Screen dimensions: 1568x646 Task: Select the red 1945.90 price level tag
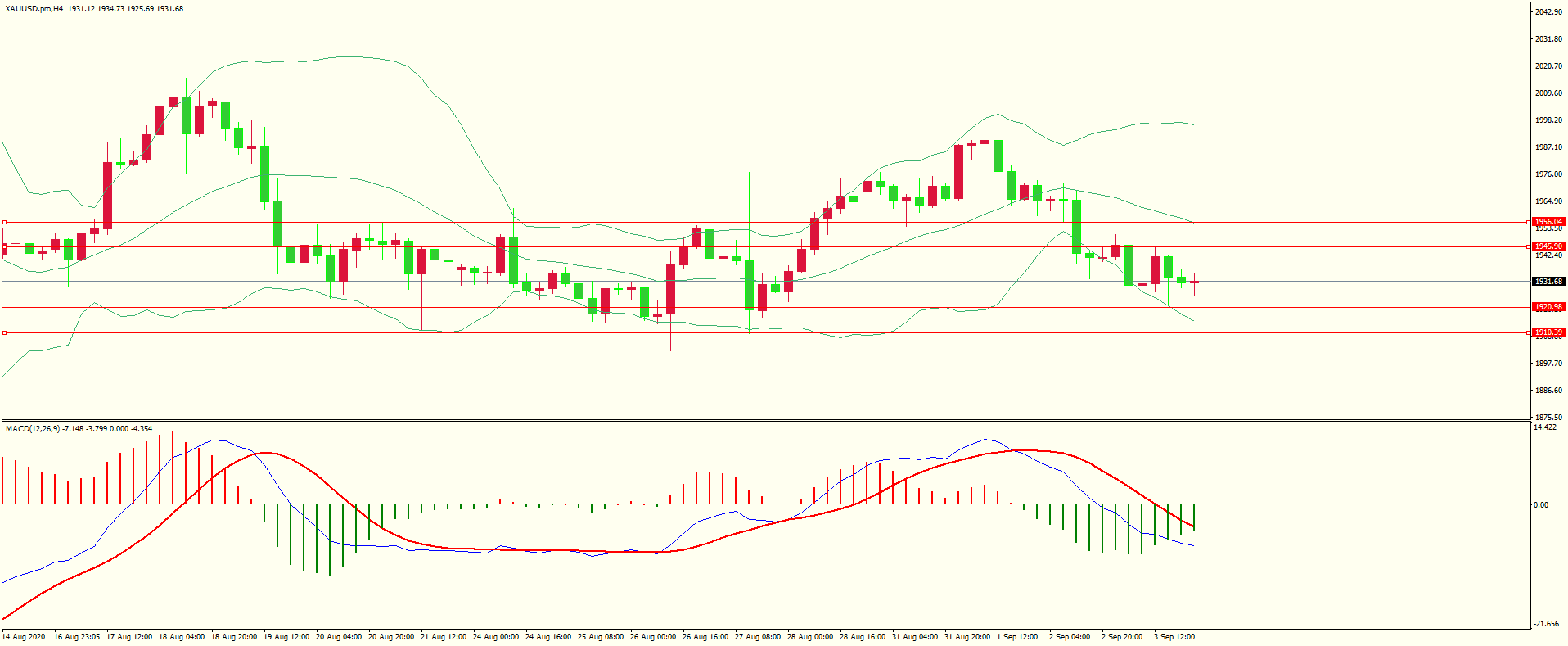click(1548, 246)
